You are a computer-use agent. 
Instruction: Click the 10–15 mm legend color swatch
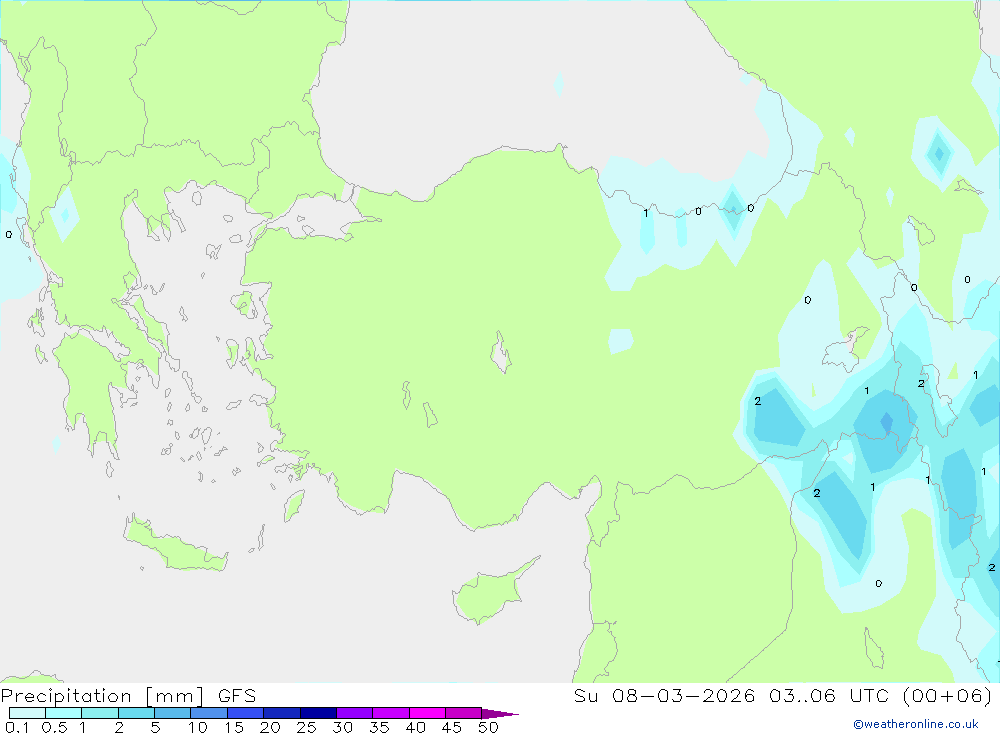(x=209, y=713)
